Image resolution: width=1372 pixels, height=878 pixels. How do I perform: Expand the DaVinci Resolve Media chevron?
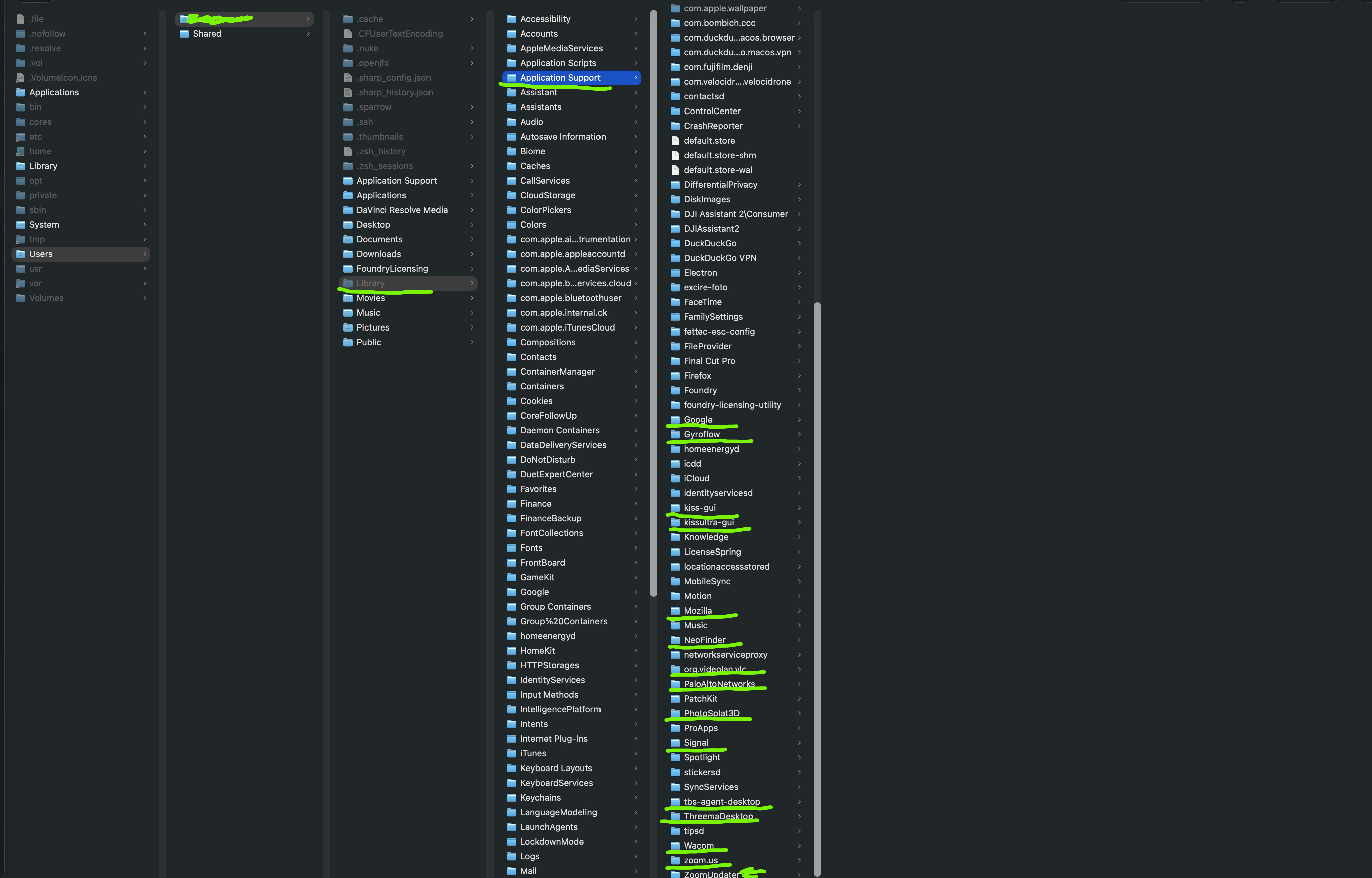point(472,210)
